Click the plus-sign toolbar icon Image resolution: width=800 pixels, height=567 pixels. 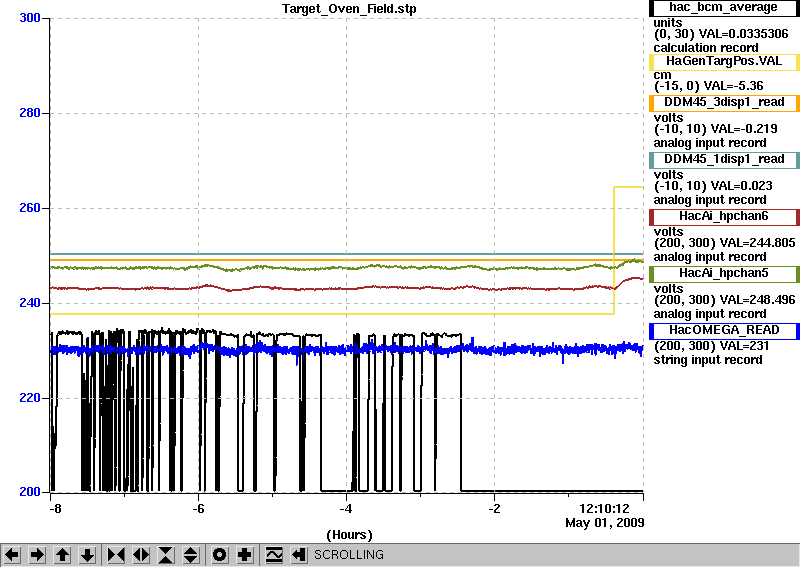[x=244, y=555]
